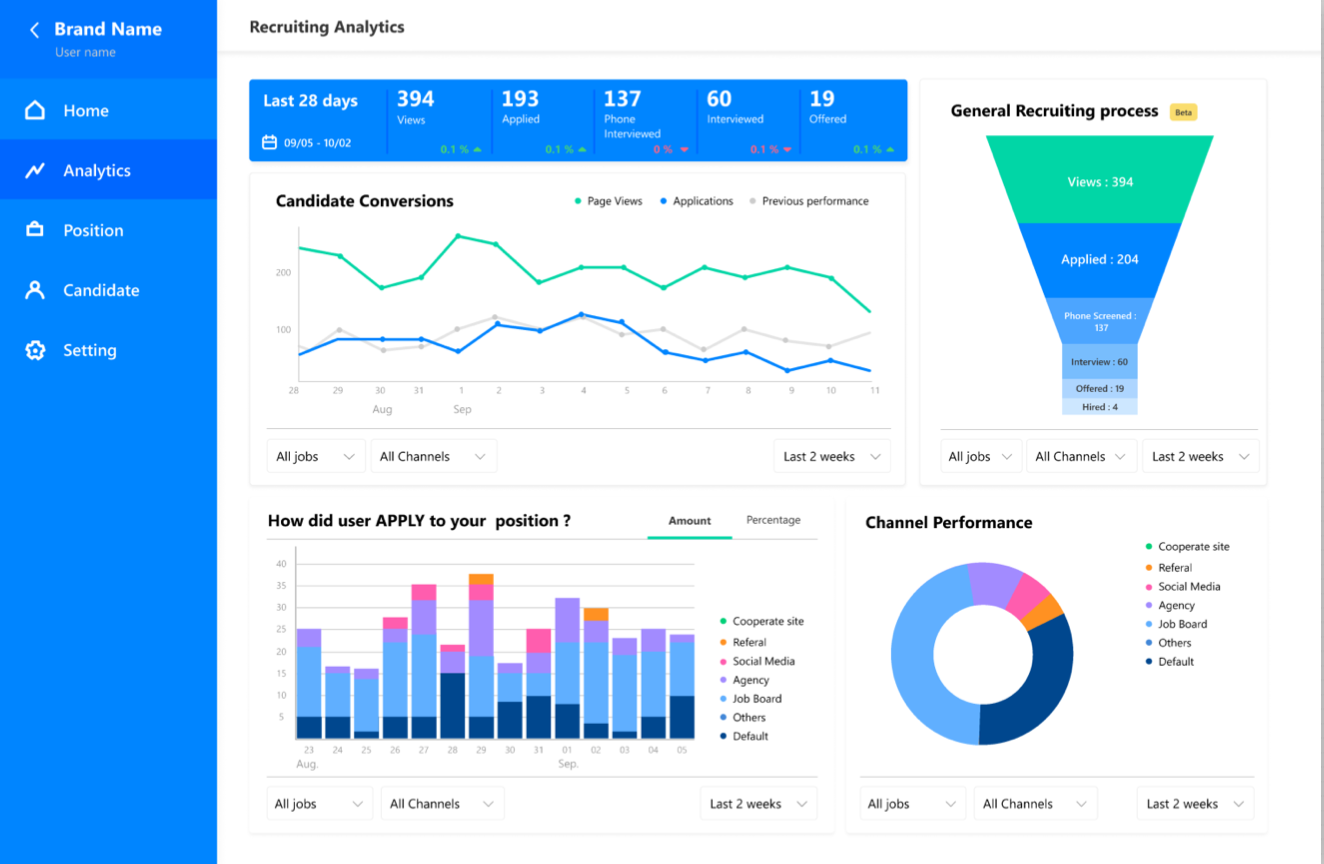The image size is (1324, 864).
Task: Click the red down arrow under Interviewed
Action: pyautogui.click(x=787, y=149)
